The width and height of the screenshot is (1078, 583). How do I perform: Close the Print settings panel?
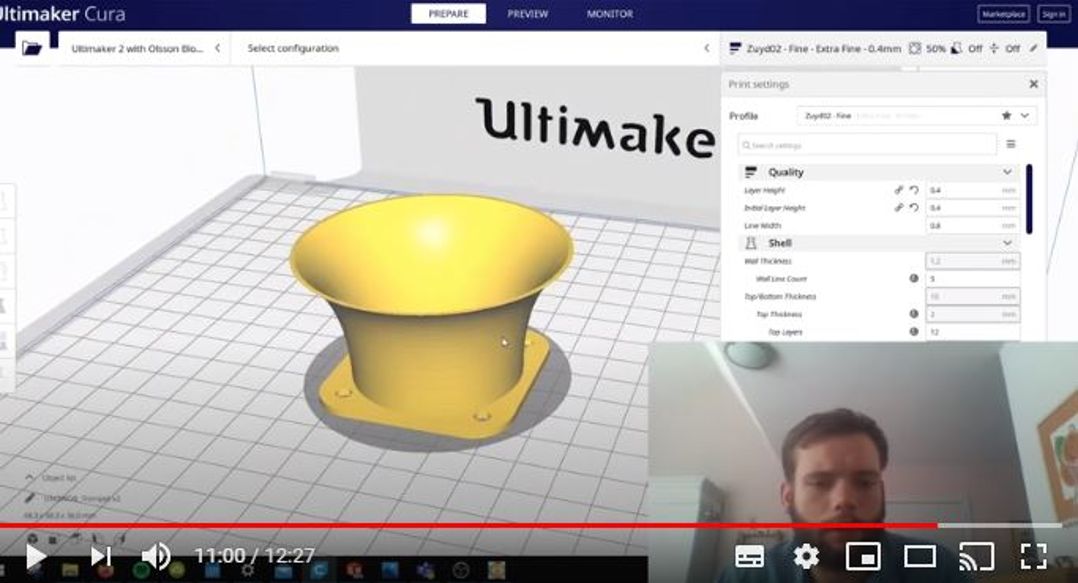pyautogui.click(x=1033, y=84)
